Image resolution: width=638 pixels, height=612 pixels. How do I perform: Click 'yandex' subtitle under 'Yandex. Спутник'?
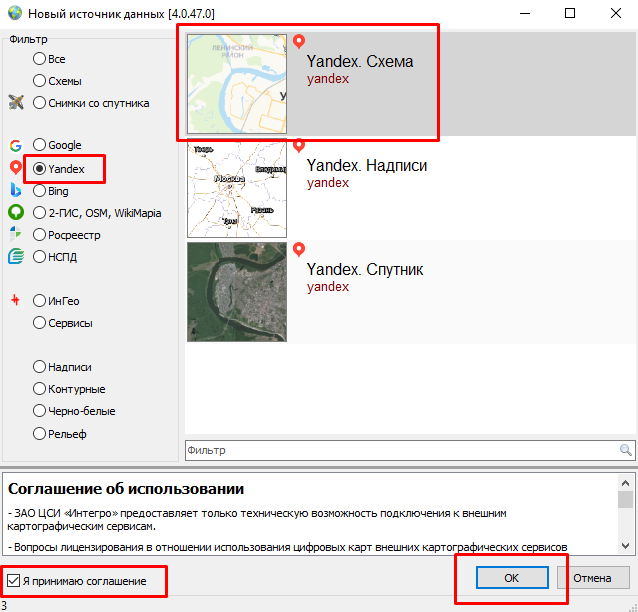coord(328,287)
